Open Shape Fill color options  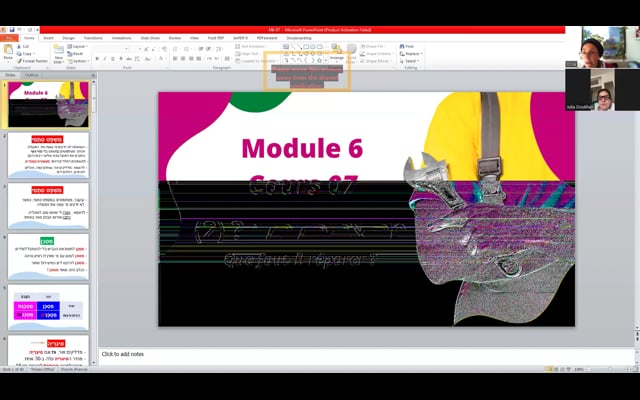coord(375,47)
